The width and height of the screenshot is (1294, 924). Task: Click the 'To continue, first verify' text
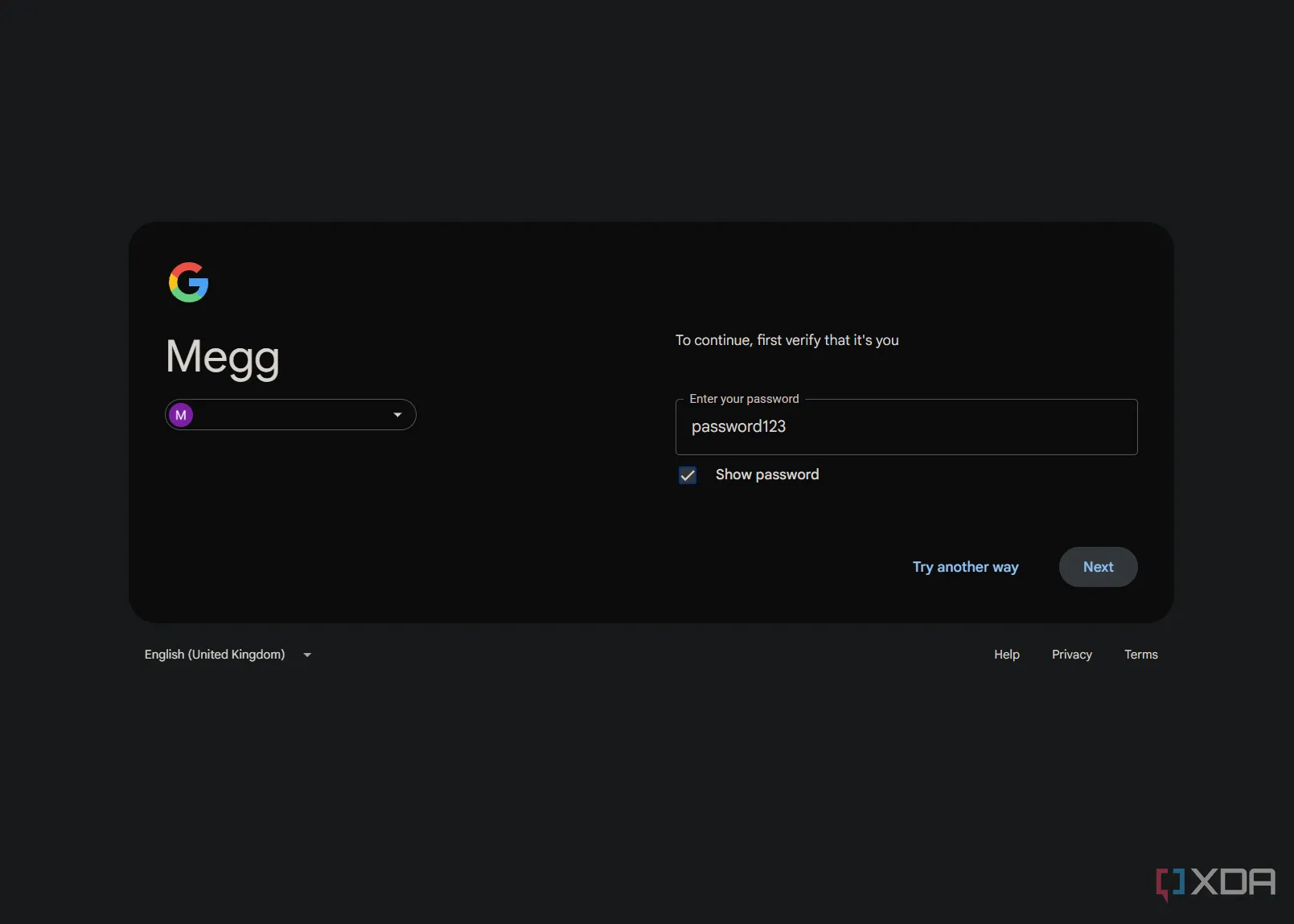(x=787, y=340)
